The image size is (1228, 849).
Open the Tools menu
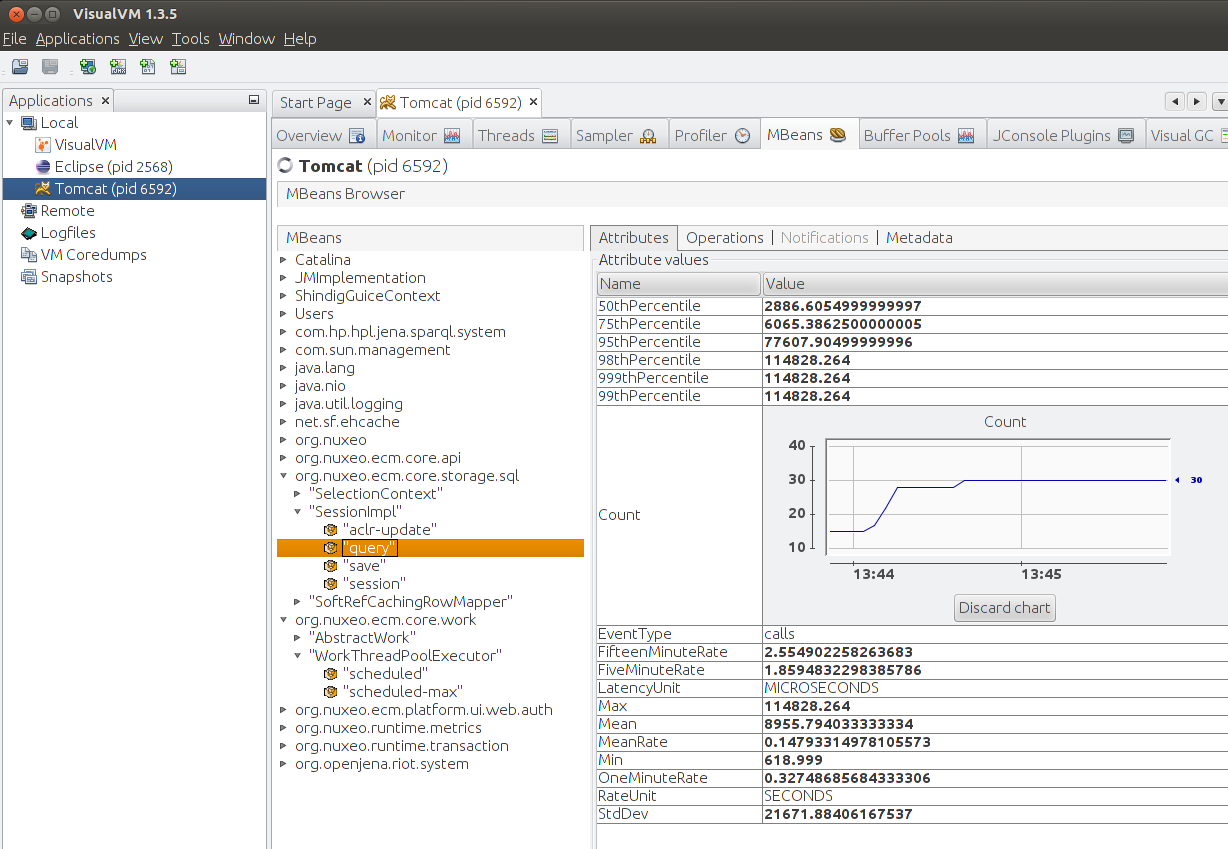pos(190,39)
